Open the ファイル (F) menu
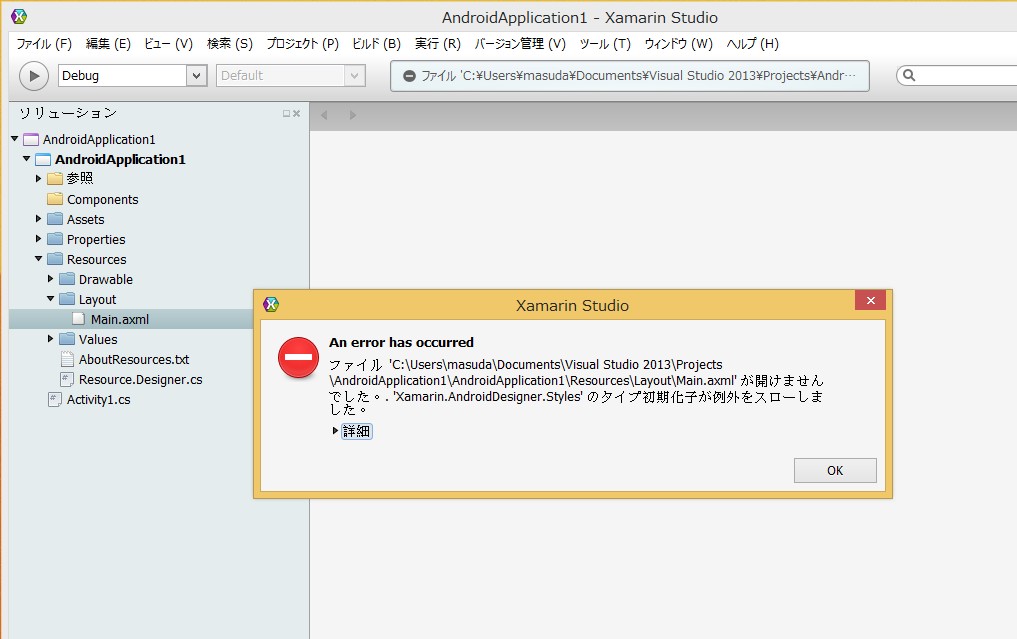 (44, 44)
